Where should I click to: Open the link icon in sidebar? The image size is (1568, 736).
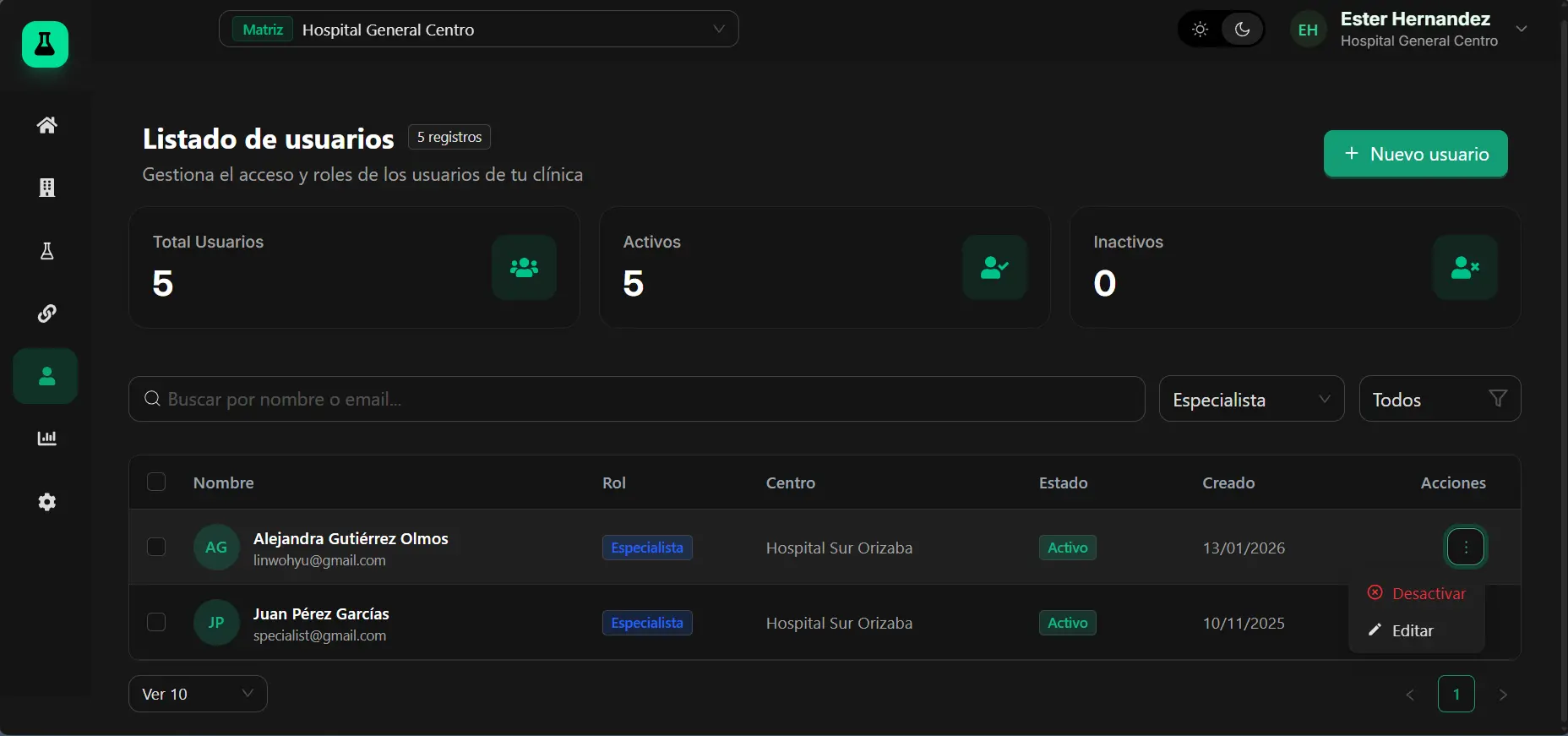(46, 313)
